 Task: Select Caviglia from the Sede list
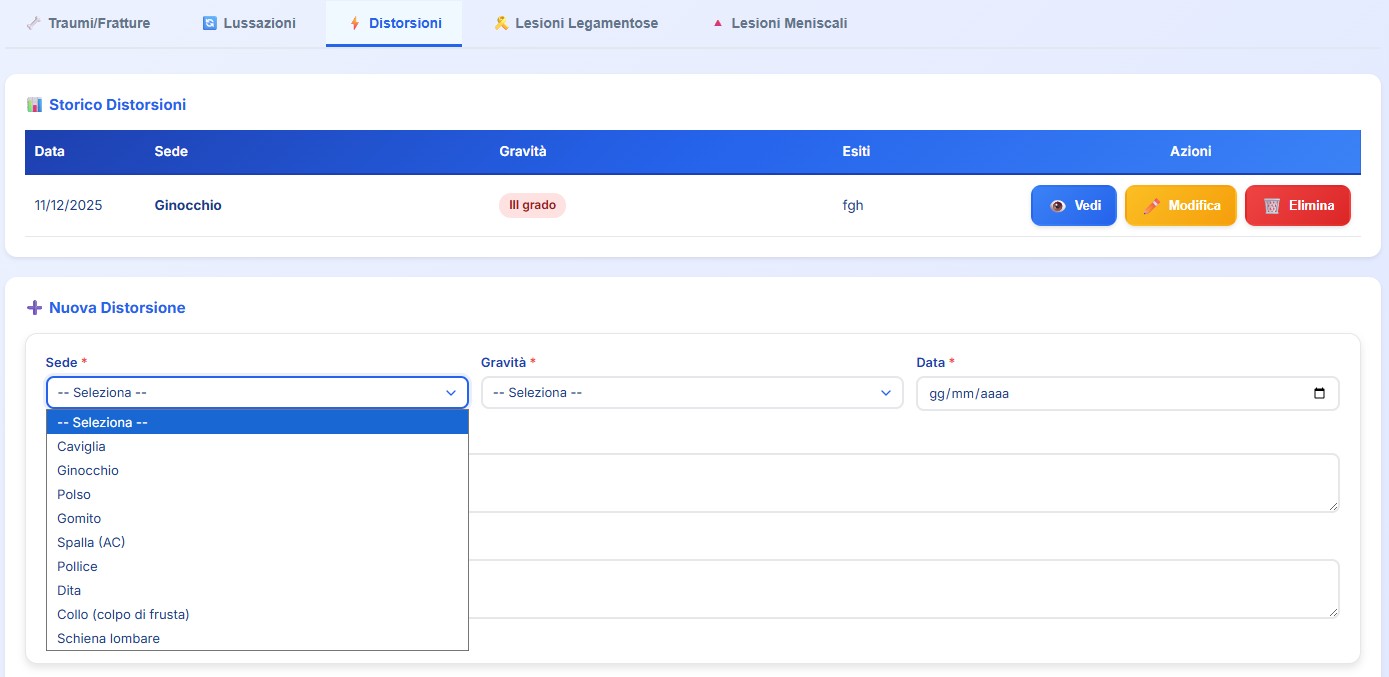[82, 446]
